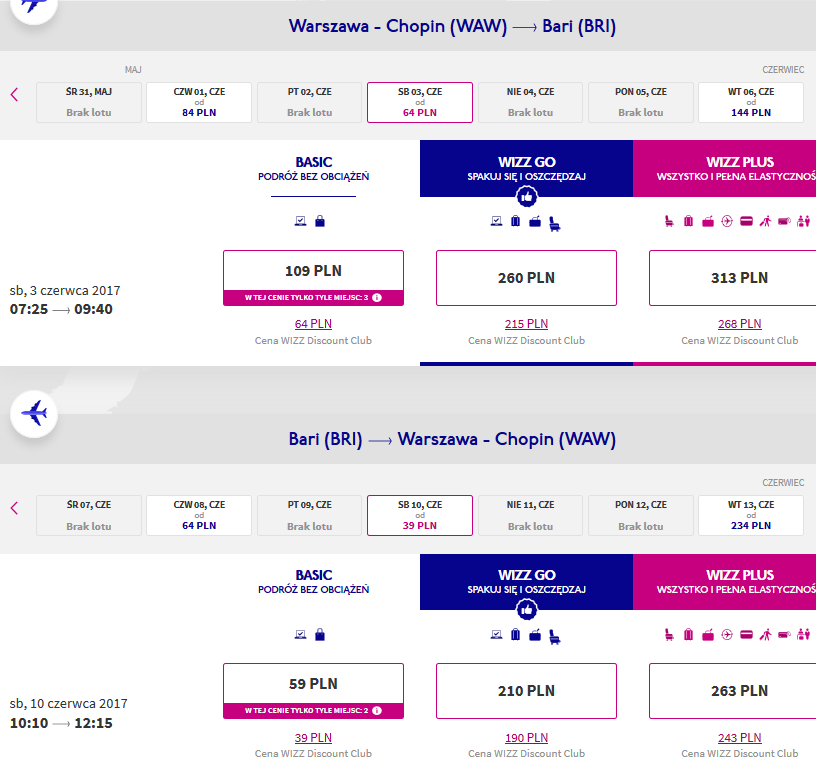The width and height of the screenshot is (816, 763).
Task: Click the checked suitcase icon under outbound WIZZ GO
Action: click(x=515, y=221)
